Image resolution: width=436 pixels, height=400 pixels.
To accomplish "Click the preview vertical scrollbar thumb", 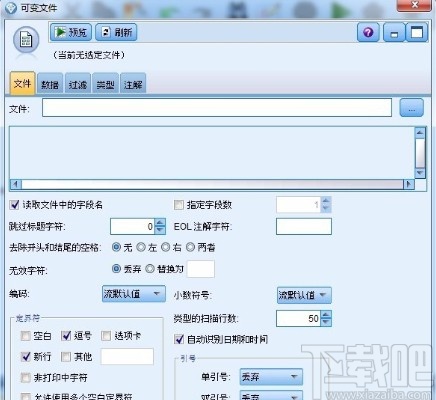I will [420, 153].
